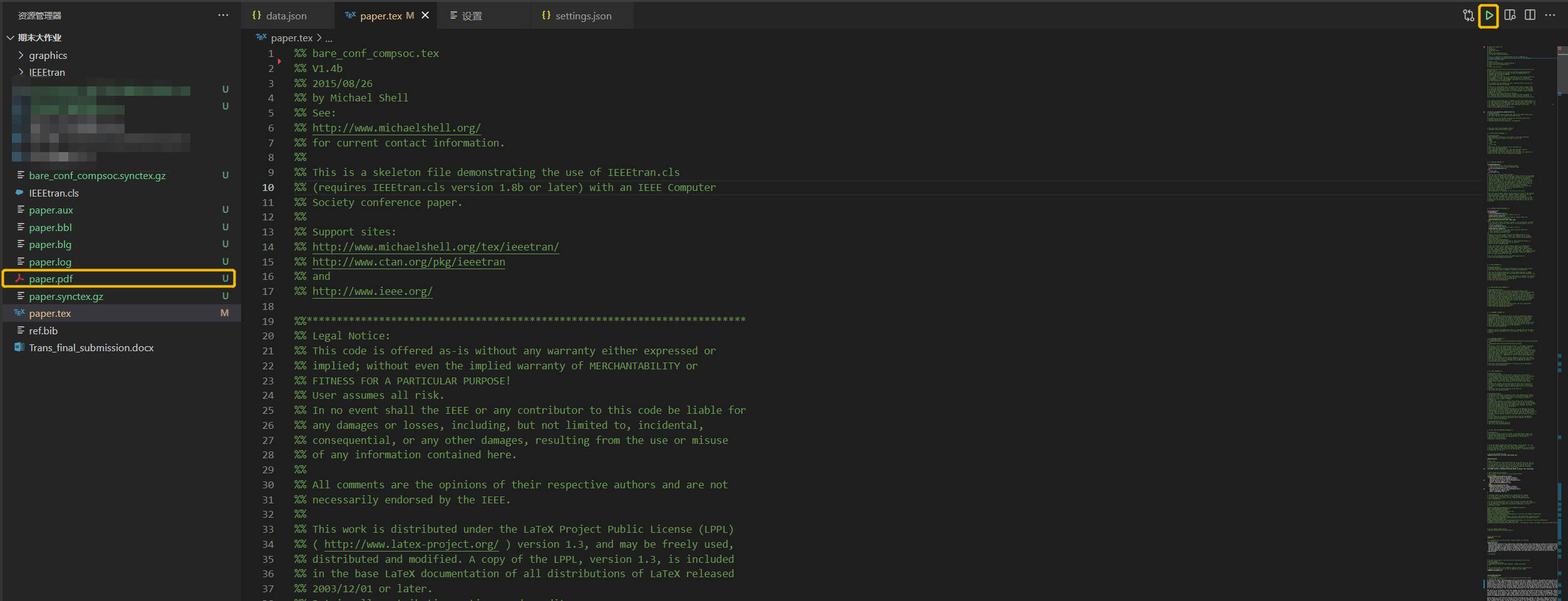Click the www.ctan.org/pkg/ieeetran link

408,262
